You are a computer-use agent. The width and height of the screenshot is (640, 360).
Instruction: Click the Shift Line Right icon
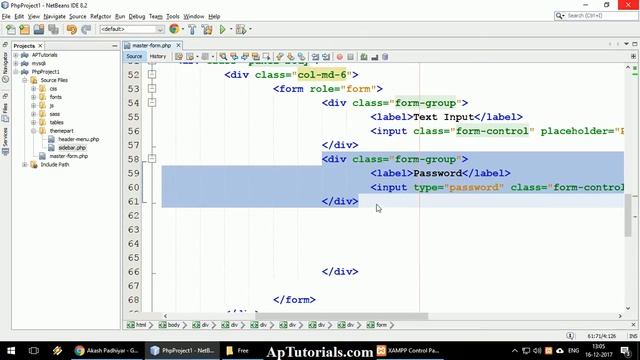coord(326,57)
